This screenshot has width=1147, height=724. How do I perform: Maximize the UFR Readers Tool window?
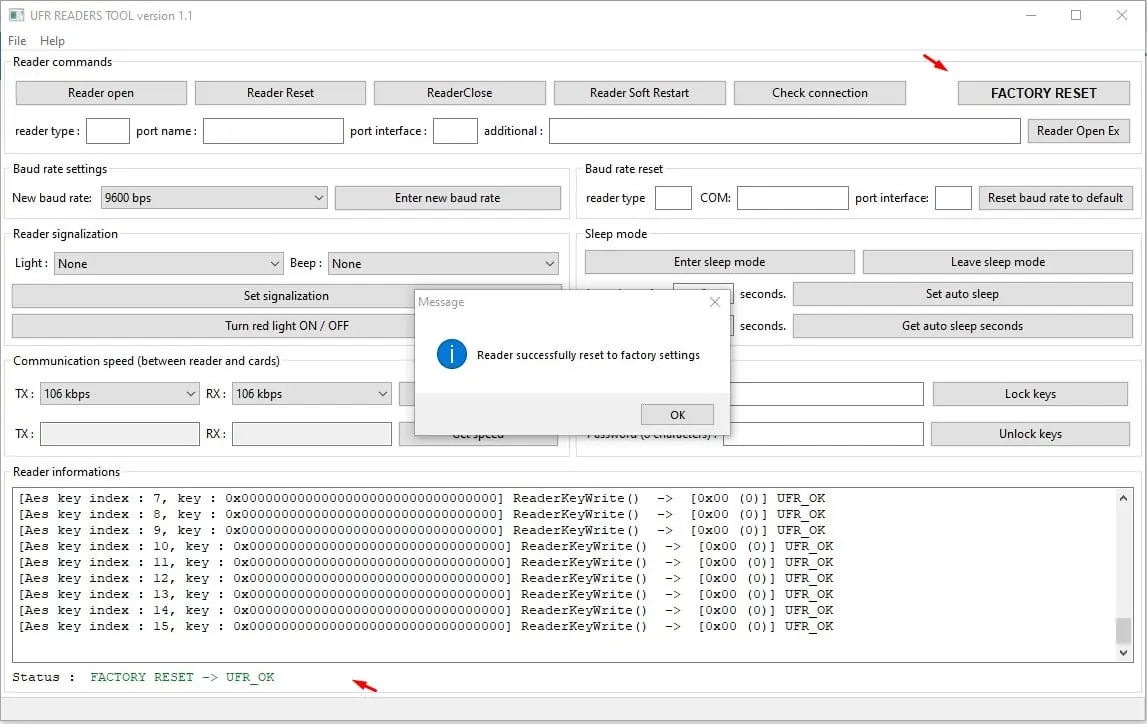point(1076,15)
